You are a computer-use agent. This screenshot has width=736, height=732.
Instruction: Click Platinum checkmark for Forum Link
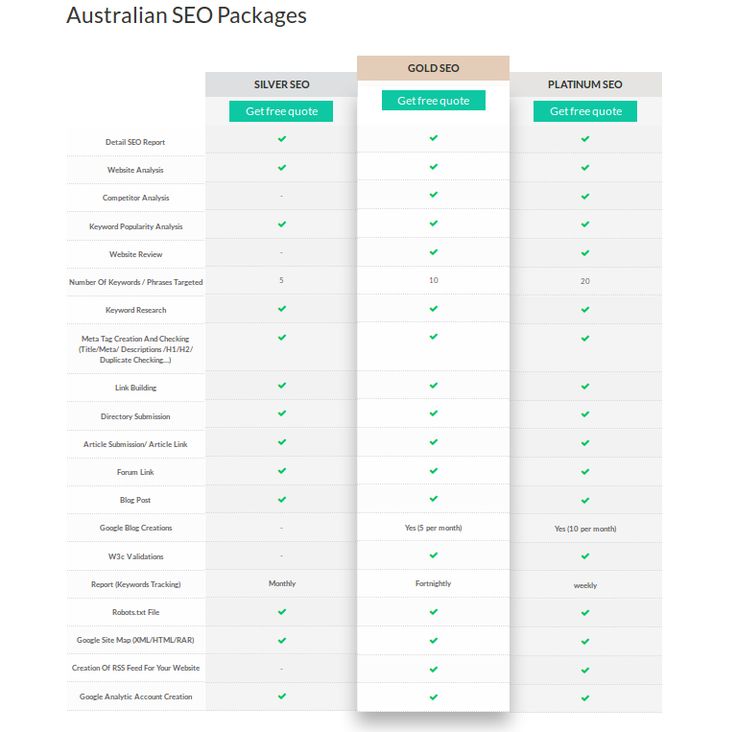point(585,471)
